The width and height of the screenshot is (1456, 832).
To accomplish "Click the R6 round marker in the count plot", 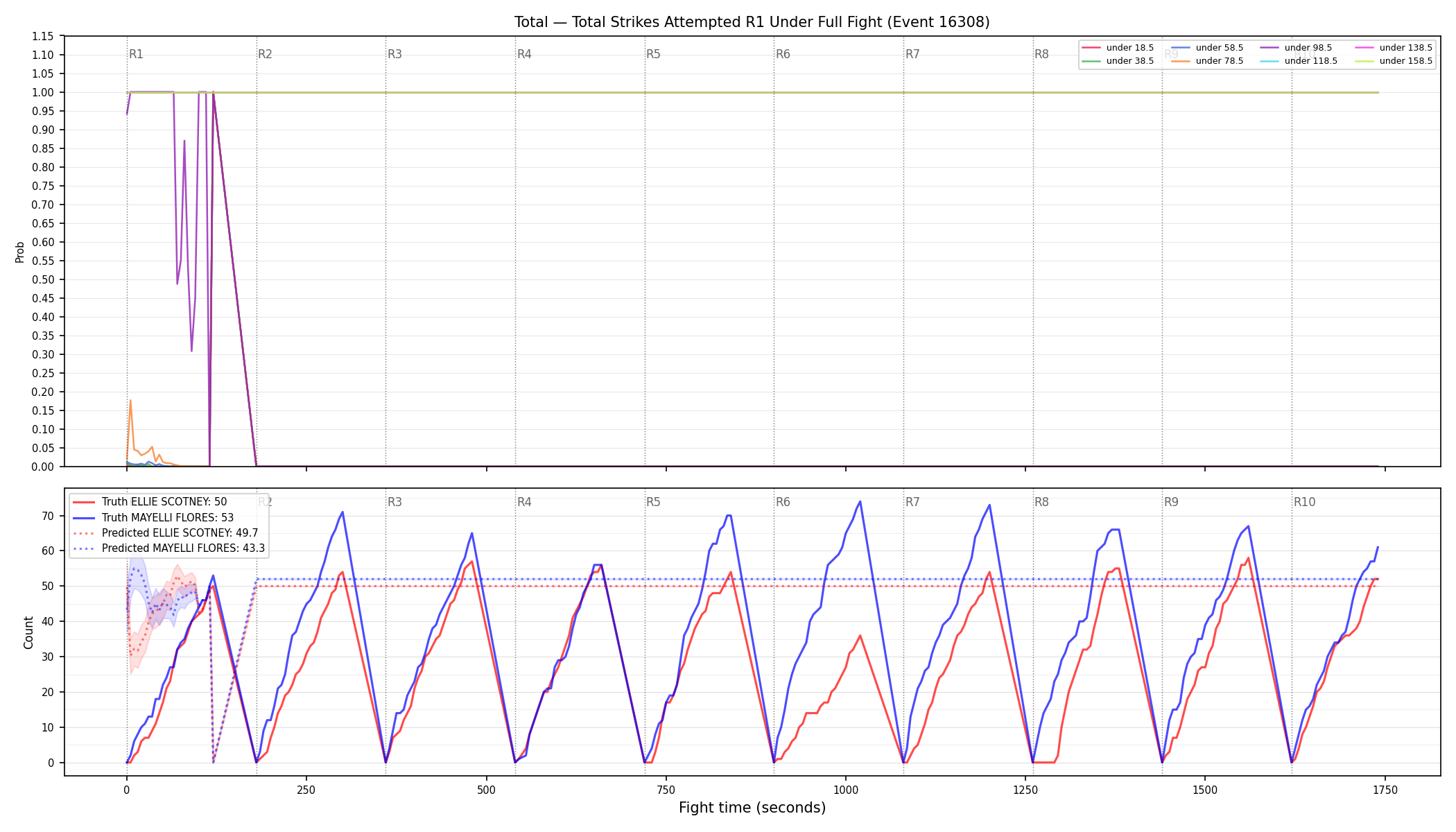I will click(x=783, y=502).
